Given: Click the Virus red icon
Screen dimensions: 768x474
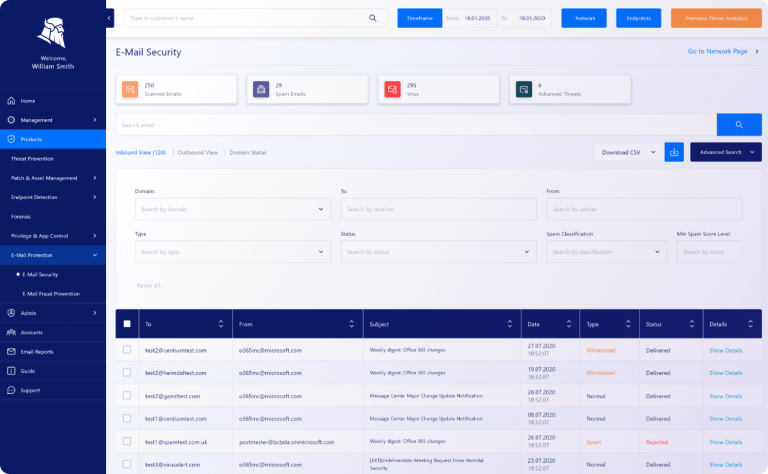Looking at the screenshot, I should click(x=391, y=90).
